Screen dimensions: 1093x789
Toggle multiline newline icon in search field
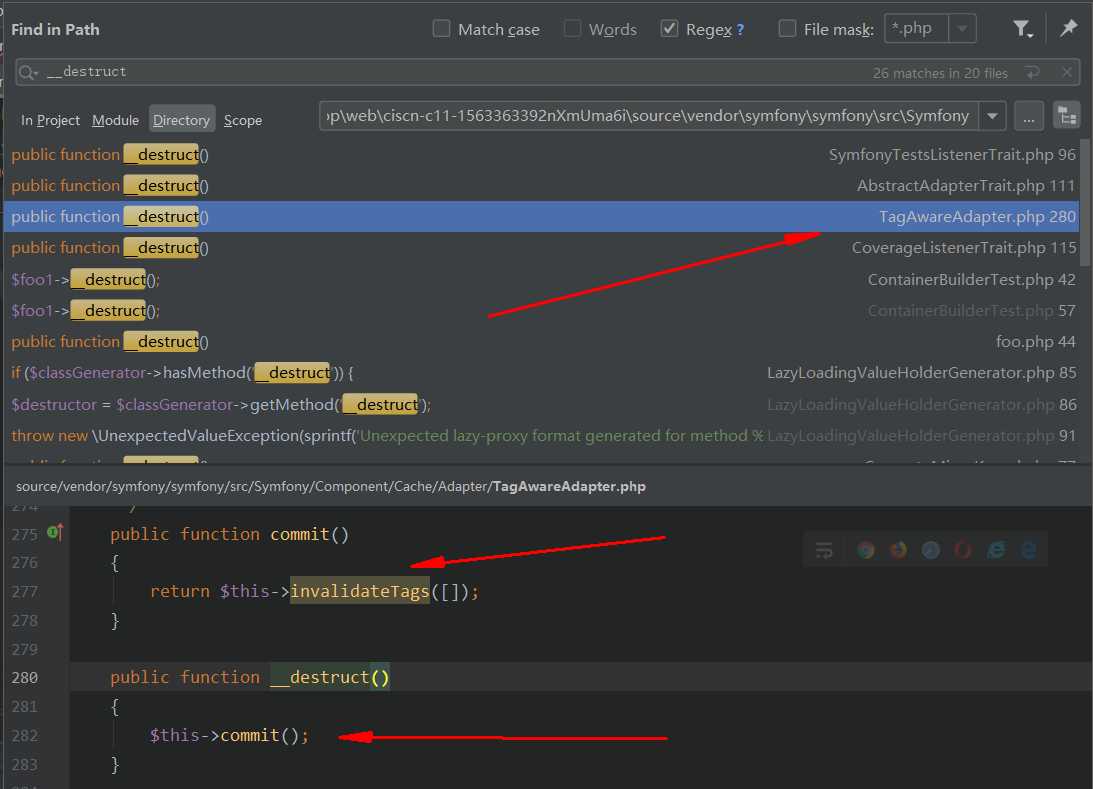tap(1032, 72)
